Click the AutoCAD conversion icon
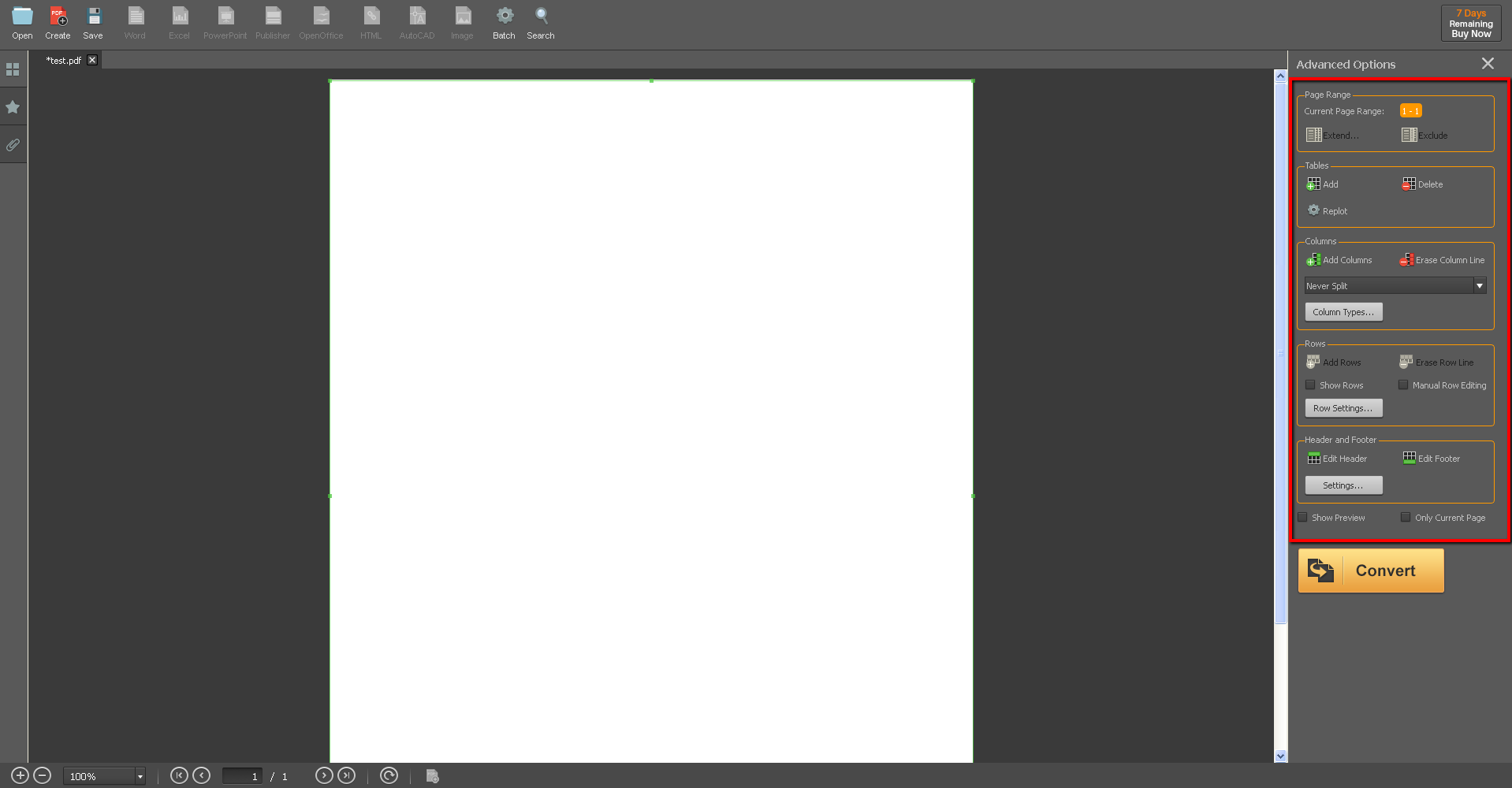The image size is (1512, 788). [417, 22]
